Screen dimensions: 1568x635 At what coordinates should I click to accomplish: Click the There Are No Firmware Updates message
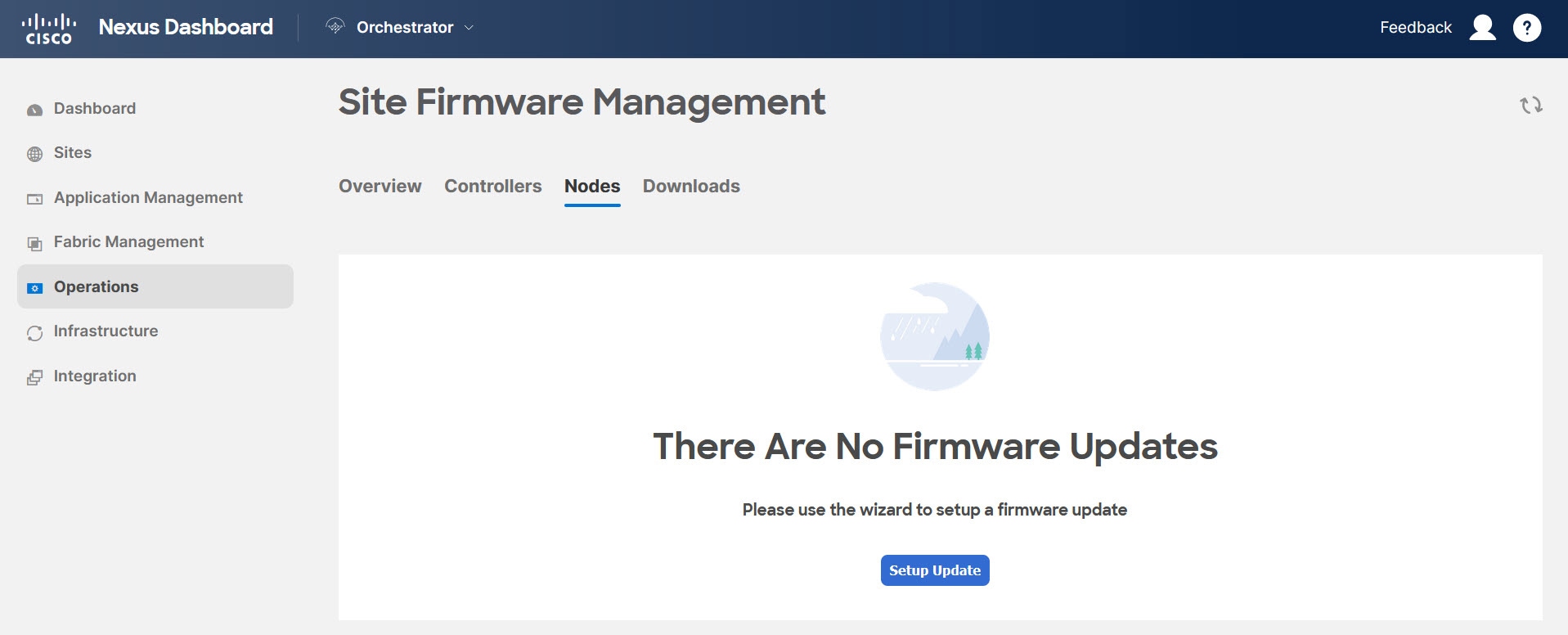tap(935, 446)
